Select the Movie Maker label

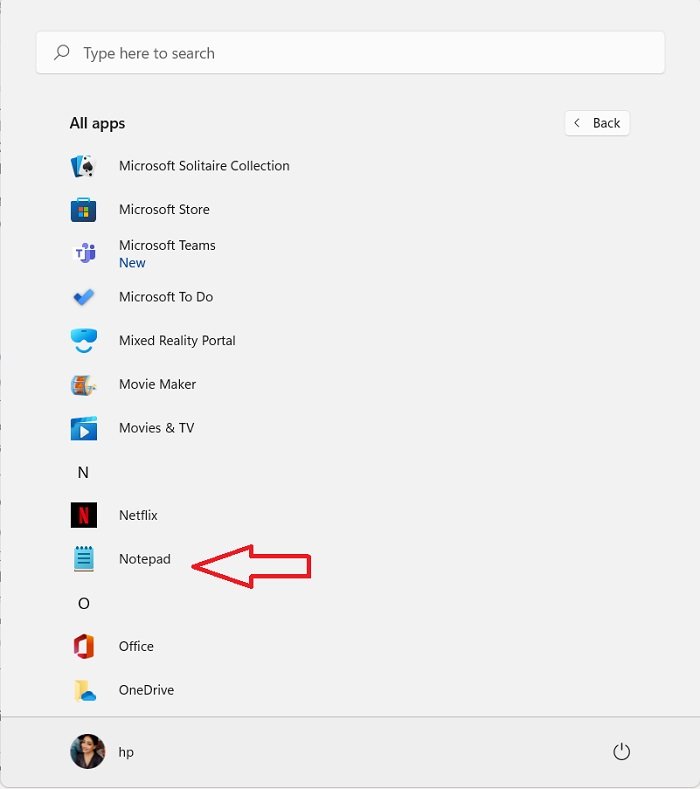pos(158,384)
